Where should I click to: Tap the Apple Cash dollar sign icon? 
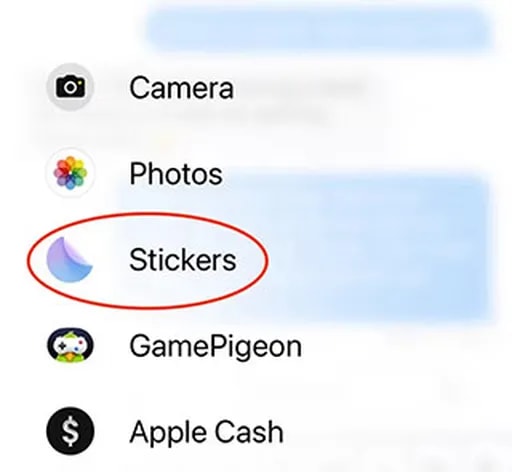click(x=71, y=431)
